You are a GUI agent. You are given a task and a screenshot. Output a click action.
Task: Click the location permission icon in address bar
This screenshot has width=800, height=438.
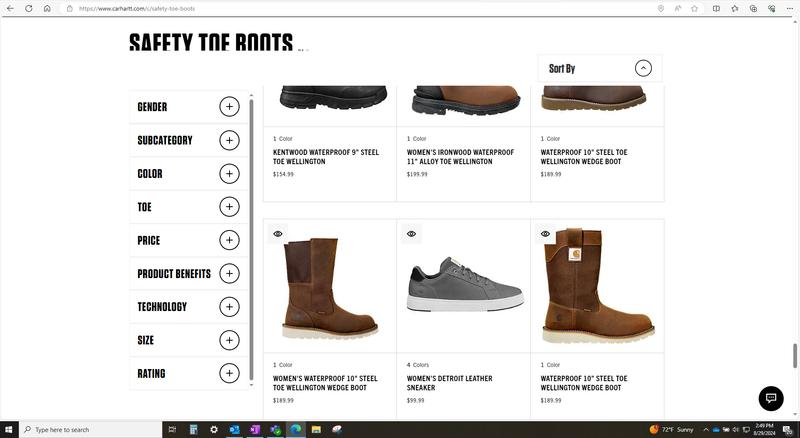(x=661, y=9)
